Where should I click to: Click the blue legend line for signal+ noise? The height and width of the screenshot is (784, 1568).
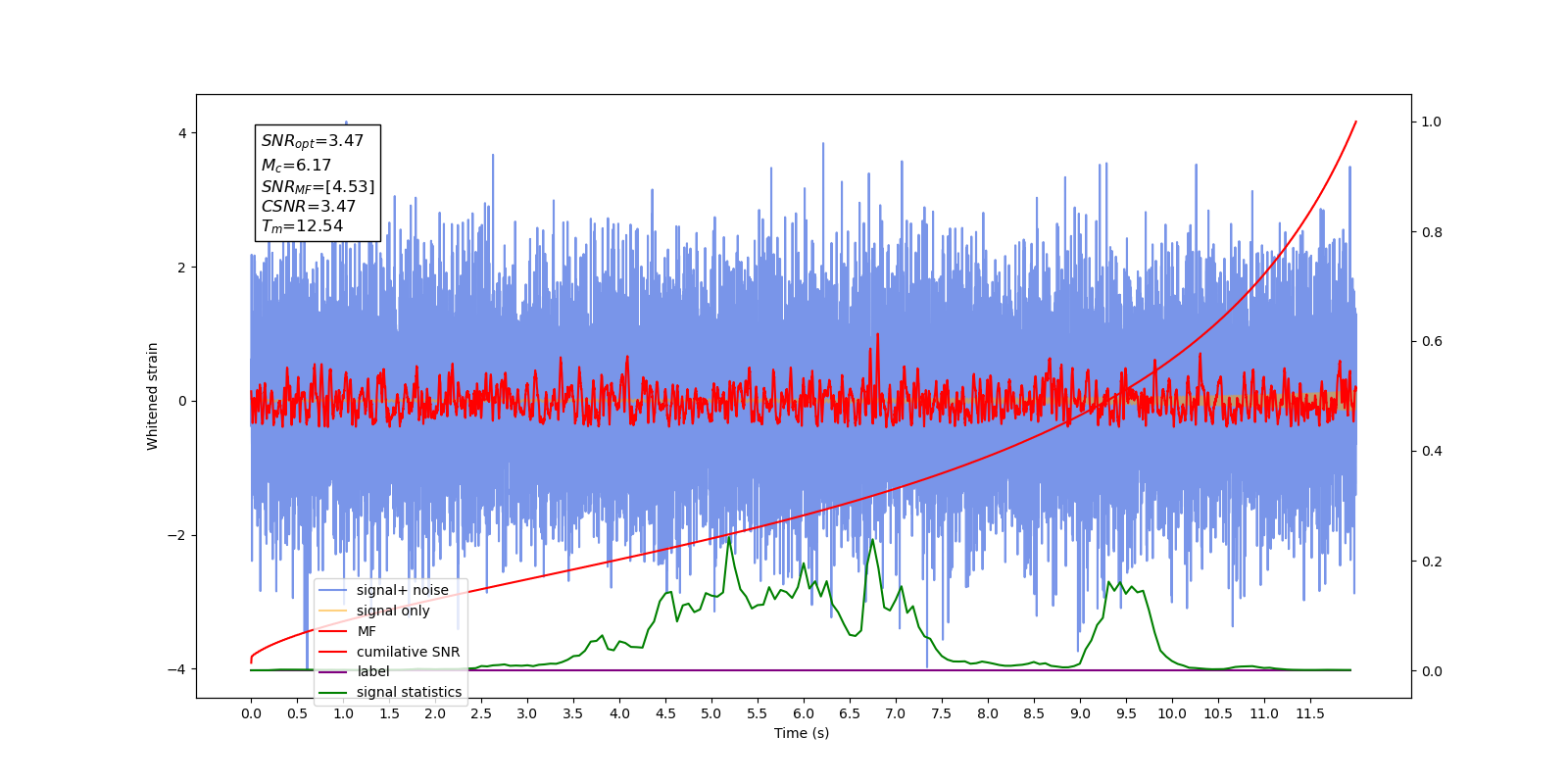point(333,590)
